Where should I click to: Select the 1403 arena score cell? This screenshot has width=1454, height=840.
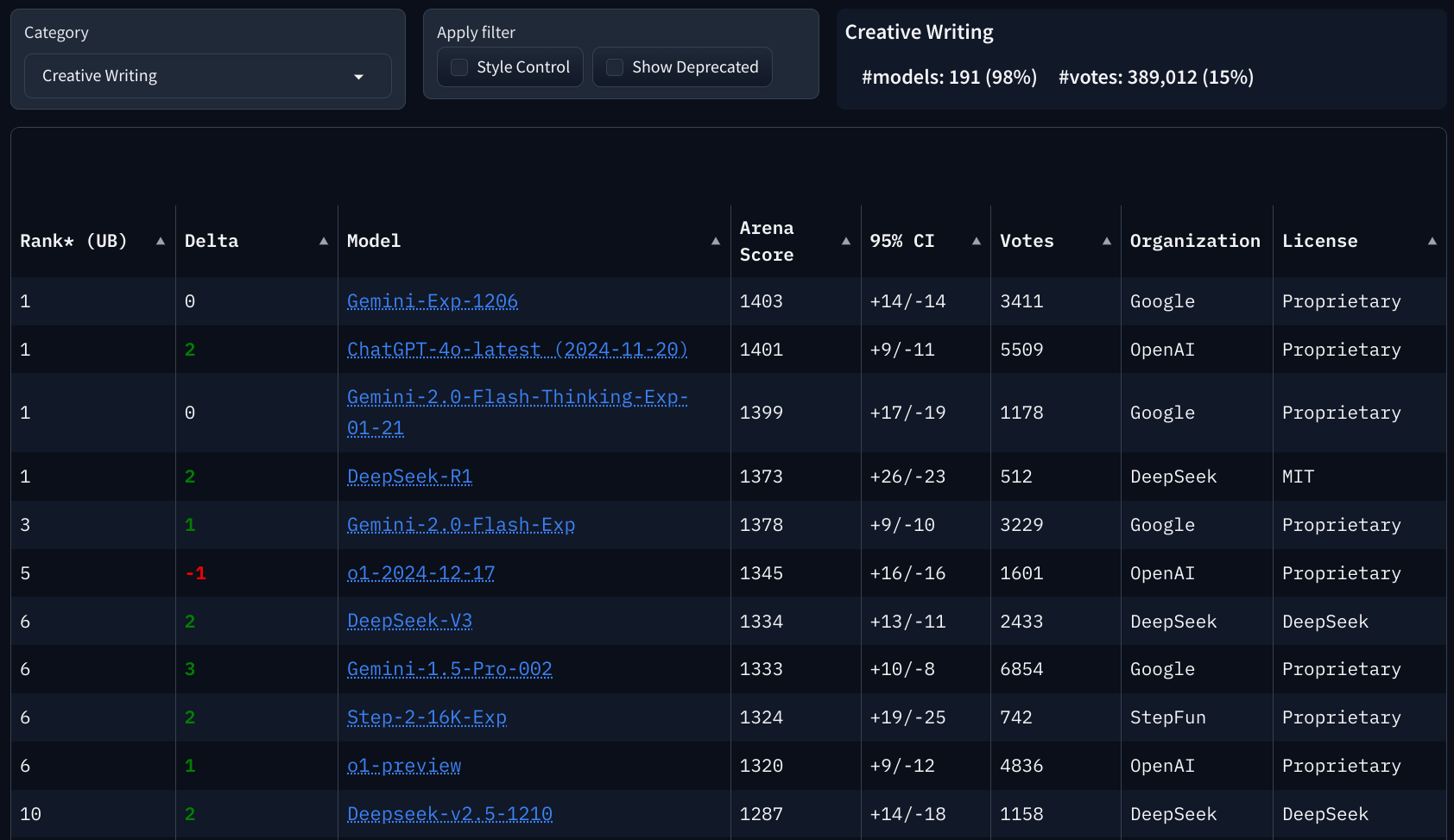[796, 301]
